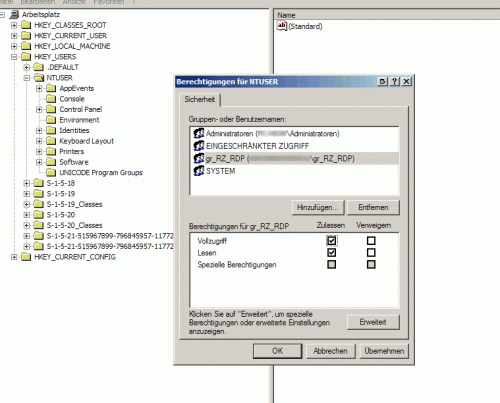Click the SYSTEM user group icon
This screenshot has width=500, height=403.
pyautogui.click(x=199, y=171)
